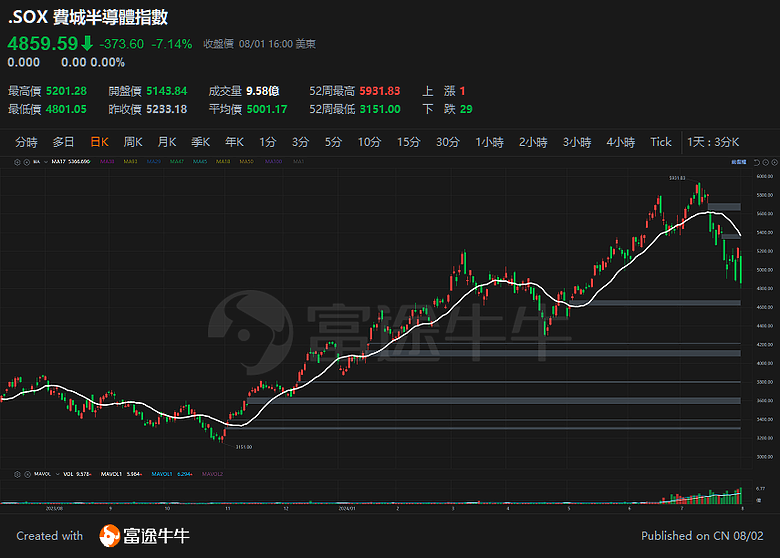Click the cyan MA45 label
Image resolution: width=780 pixels, height=558 pixels.
[200, 162]
